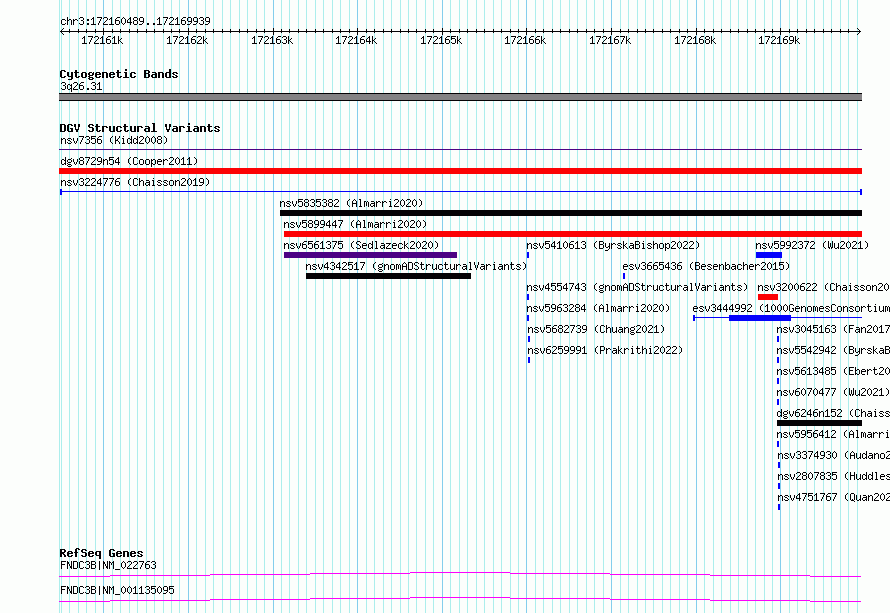Click the 172163k ruler position
890x613 pixels.
272,40
